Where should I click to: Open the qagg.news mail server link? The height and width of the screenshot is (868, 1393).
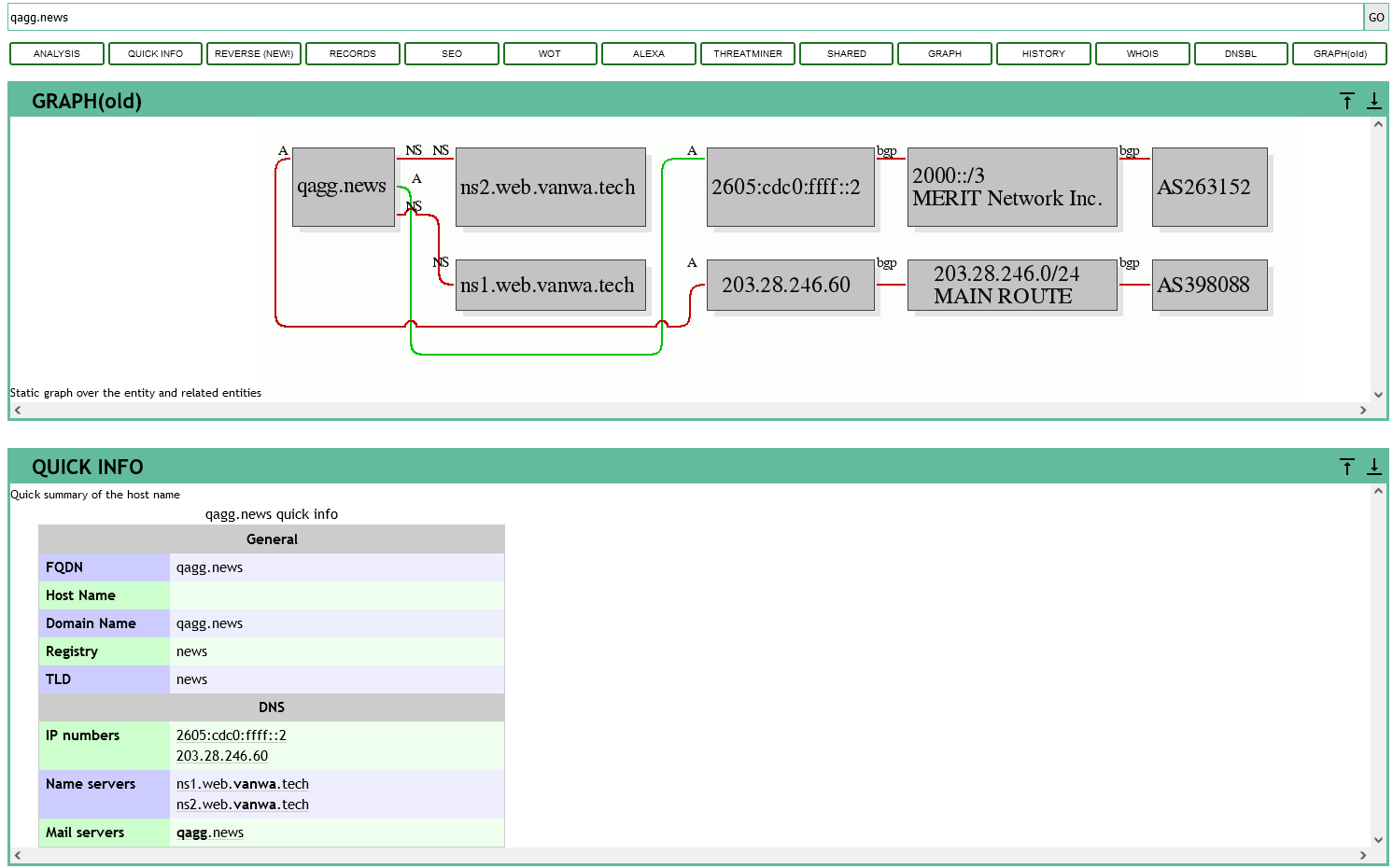[x=210, y=833]
